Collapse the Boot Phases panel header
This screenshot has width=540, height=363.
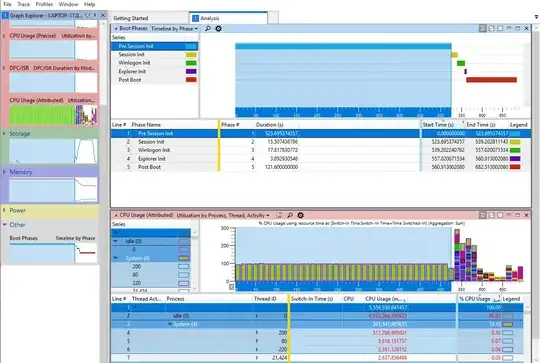[116, 29]
